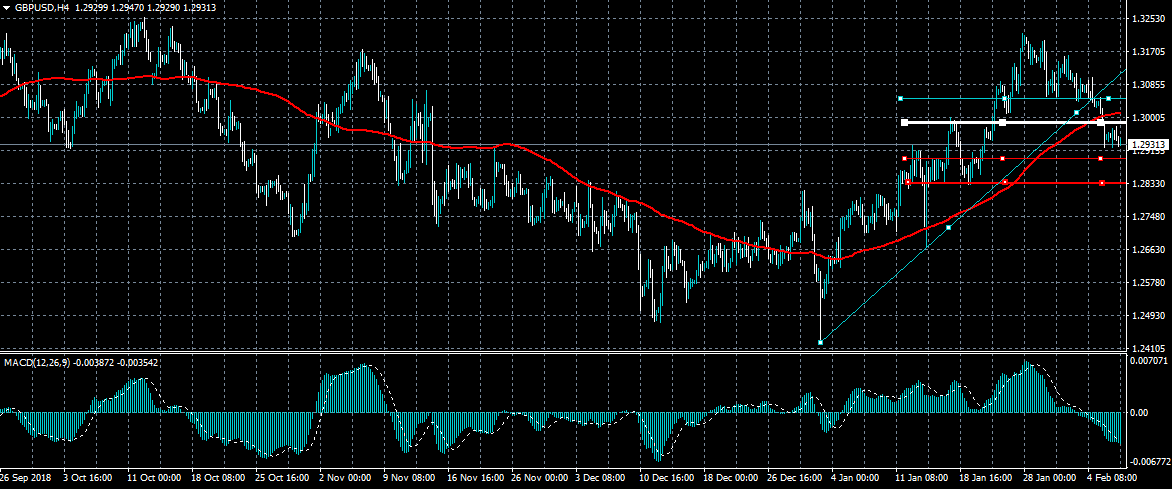Select the middle handle of the upper thin red line

click(1002, 159)
